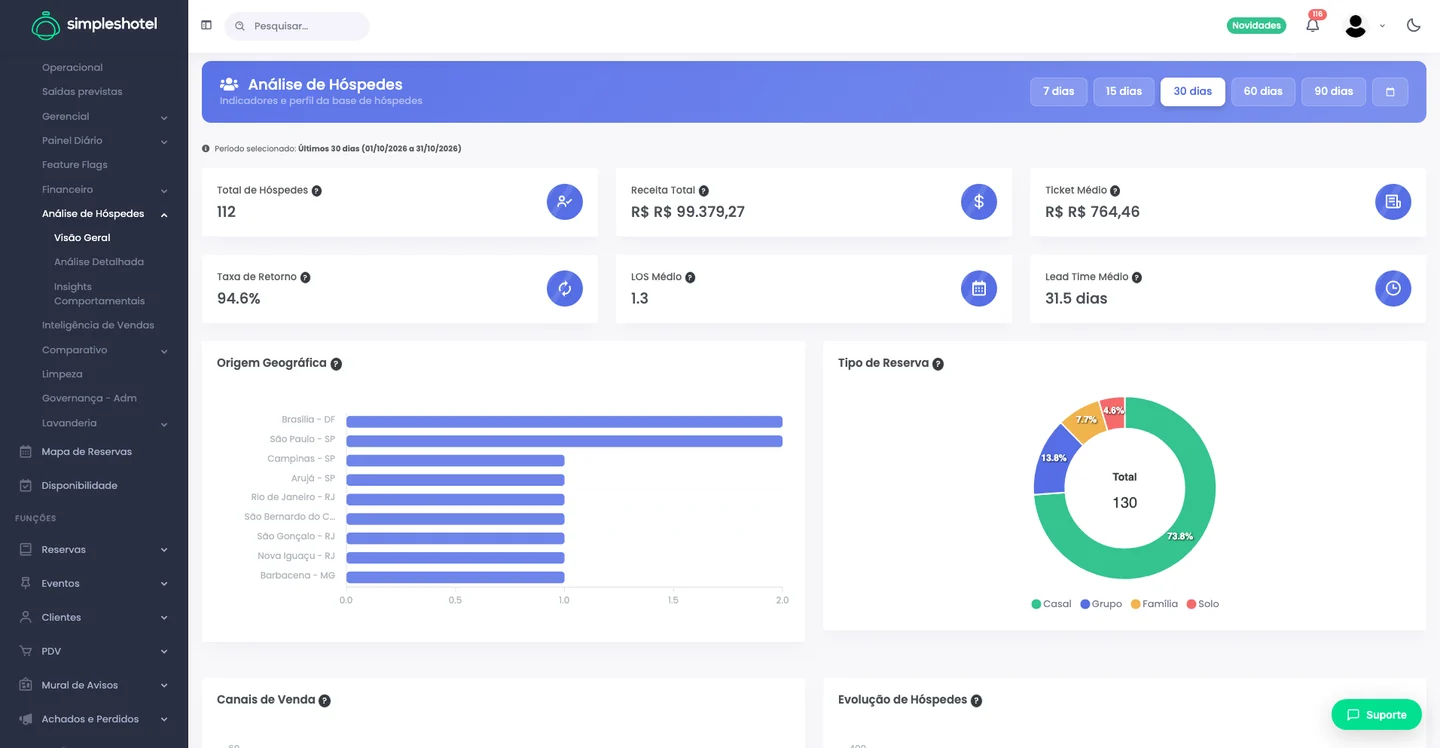Click the Total de Hóspedes help icon
This screenshot has width=1440, height=748.
click(317, 190)
